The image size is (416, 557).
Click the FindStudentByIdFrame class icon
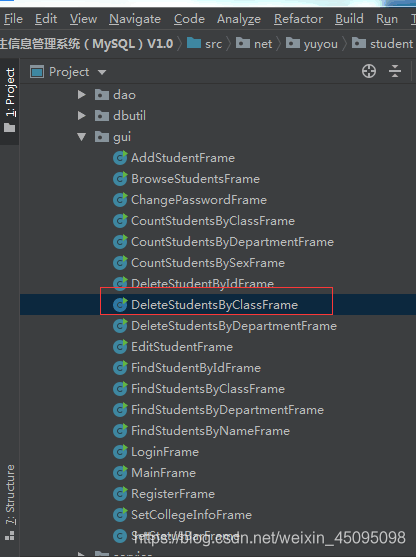coord(120,368)
